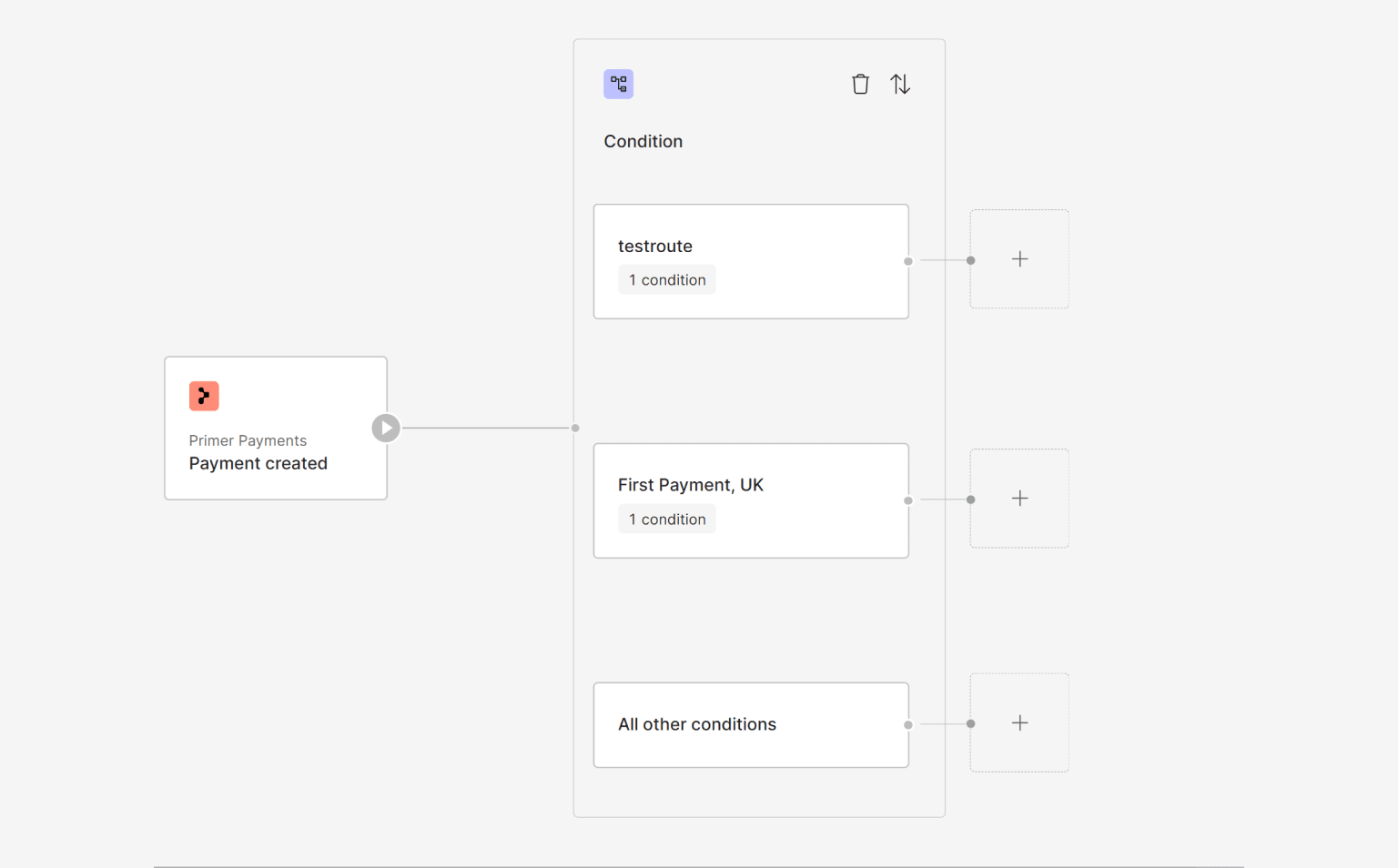
Task: Add a step after First Payment, UK
Action: click(1019, 499)
